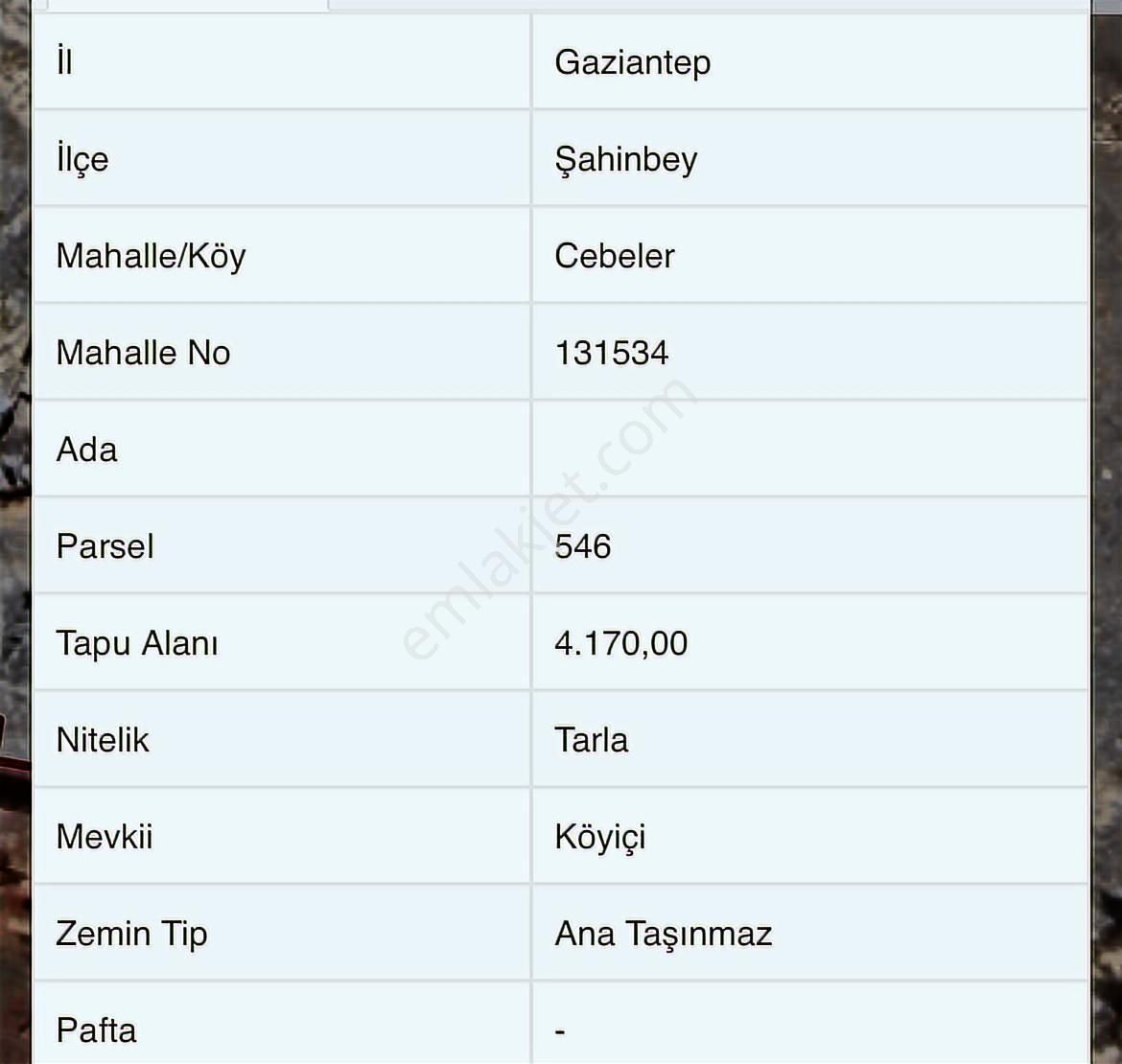Select the Ada row label
This screenshot has height=1064, width=1122.
[x=87, y=450]
